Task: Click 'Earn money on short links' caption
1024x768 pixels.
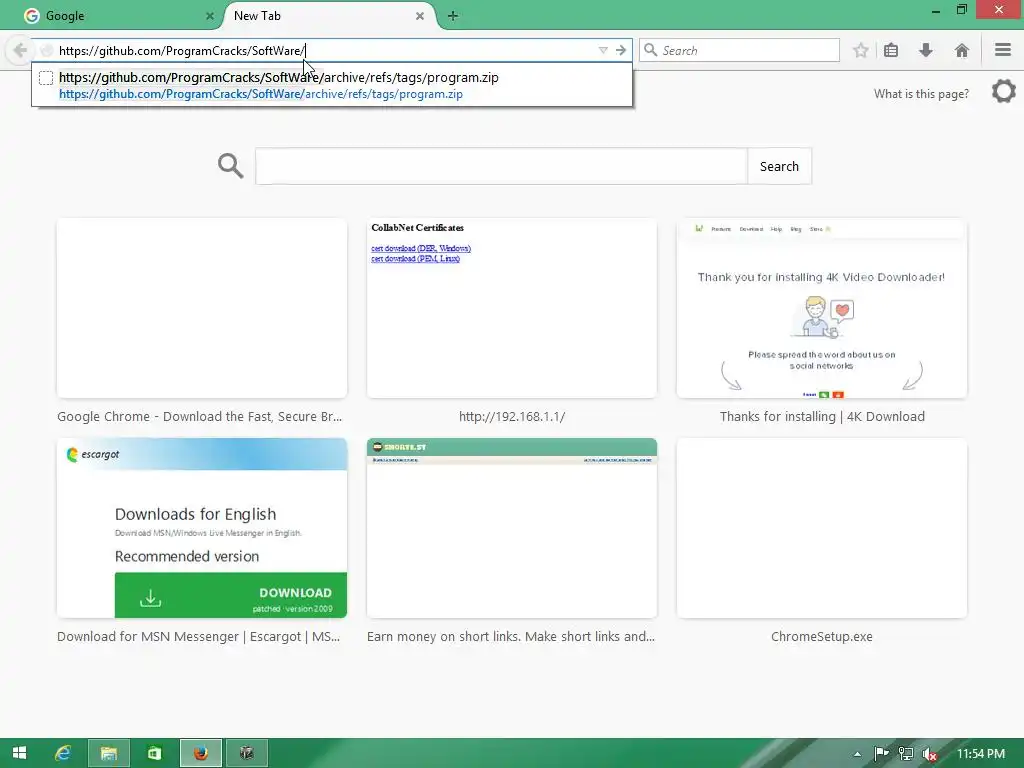Action: click(511, 637)
